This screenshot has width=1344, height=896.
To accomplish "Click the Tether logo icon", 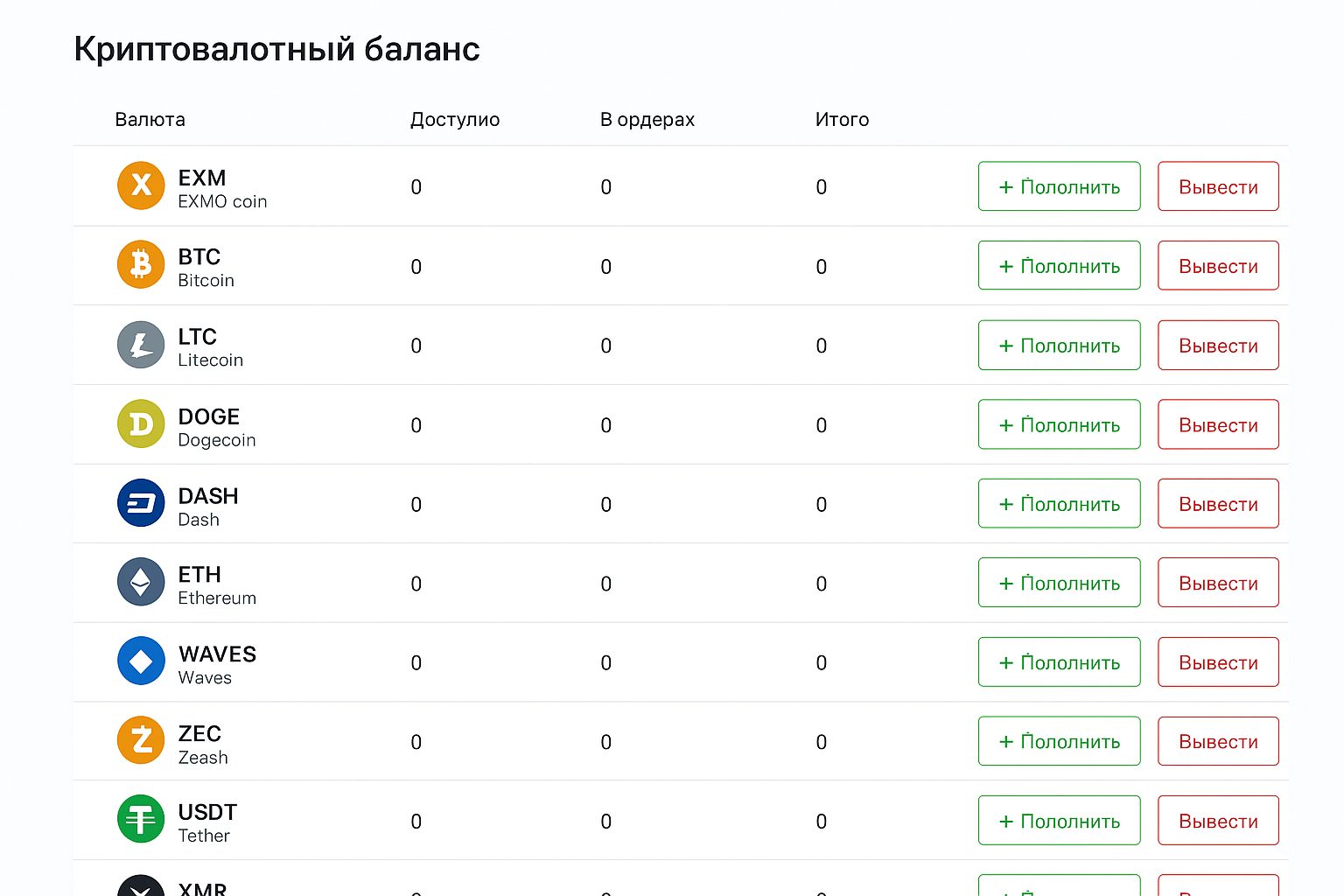I will tap(141, 819).
